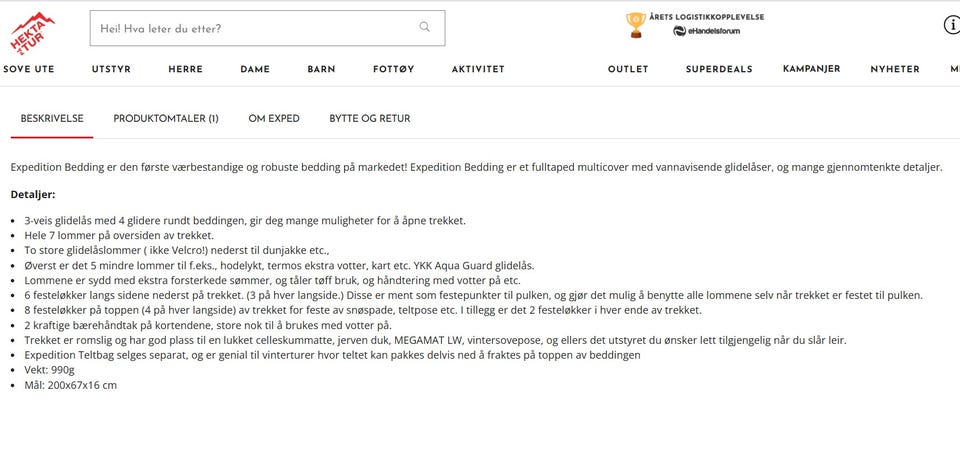960x464 pixels.
Task: Click the '3-veis glidelås med 4 glidere' line
Action: (245, 220)
